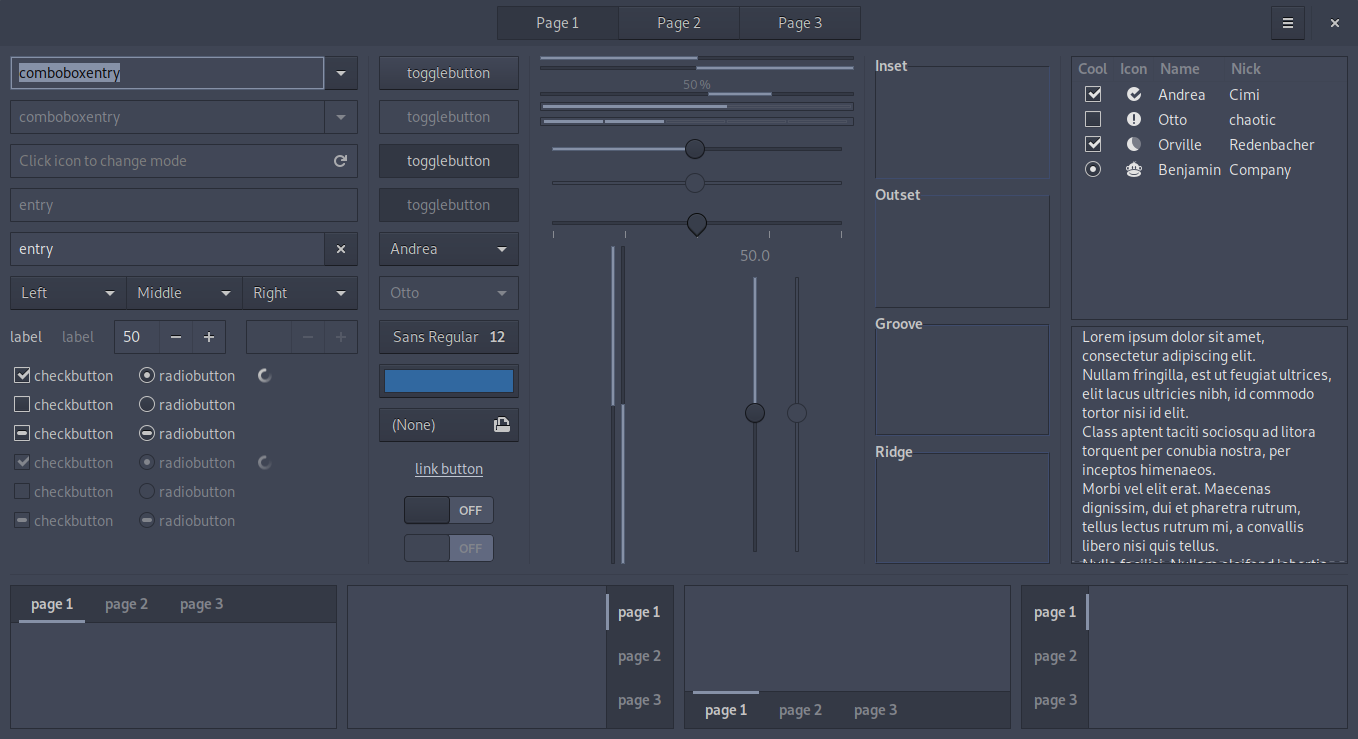Select page 3 in the bottom-tabbed notebook

coord(875,710)
